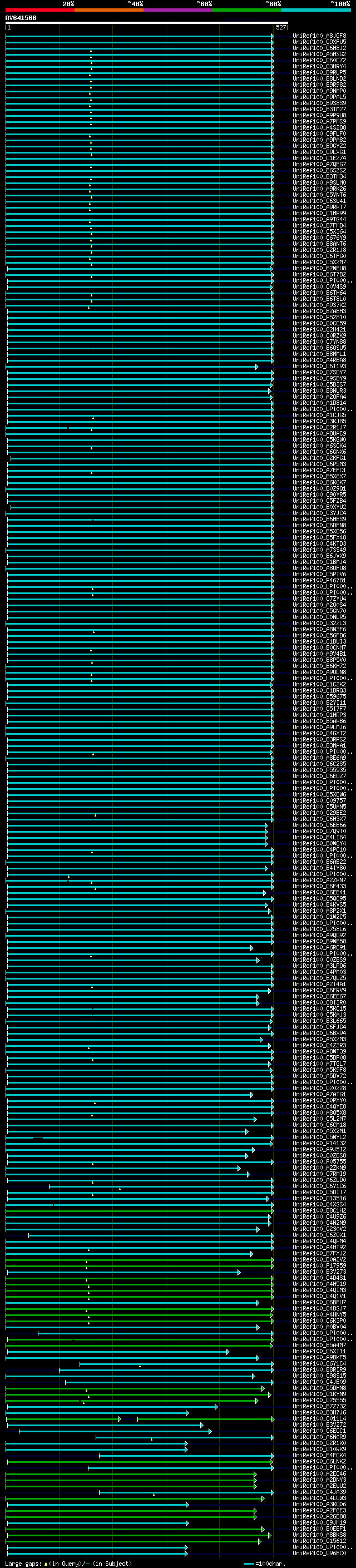Select last hit label UniRef100_Q96EC0
356x1568 pixels.
[319, 1554]
